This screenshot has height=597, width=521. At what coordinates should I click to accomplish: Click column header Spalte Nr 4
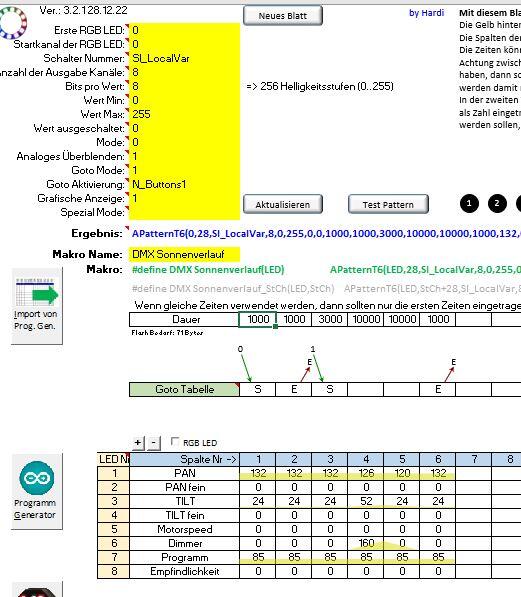click(x=366, y=459)
